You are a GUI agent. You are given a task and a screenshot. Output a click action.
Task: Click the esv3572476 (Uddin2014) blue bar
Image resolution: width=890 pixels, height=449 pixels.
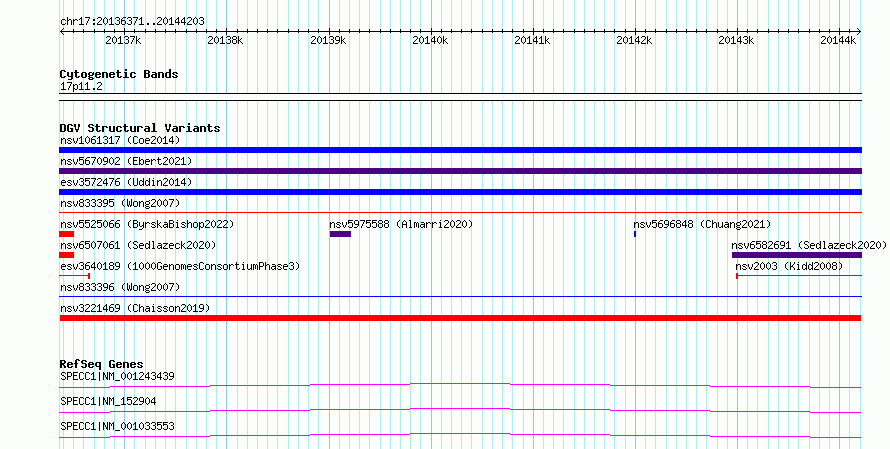(460, 192)
